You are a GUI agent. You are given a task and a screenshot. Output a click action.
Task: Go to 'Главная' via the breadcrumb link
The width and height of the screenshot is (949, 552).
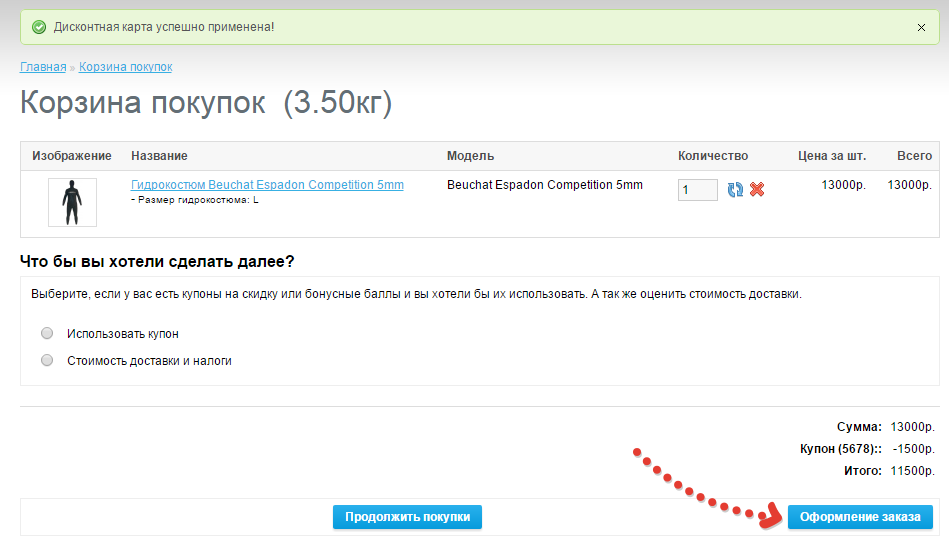pyautogui.click(x=43, y=67)
